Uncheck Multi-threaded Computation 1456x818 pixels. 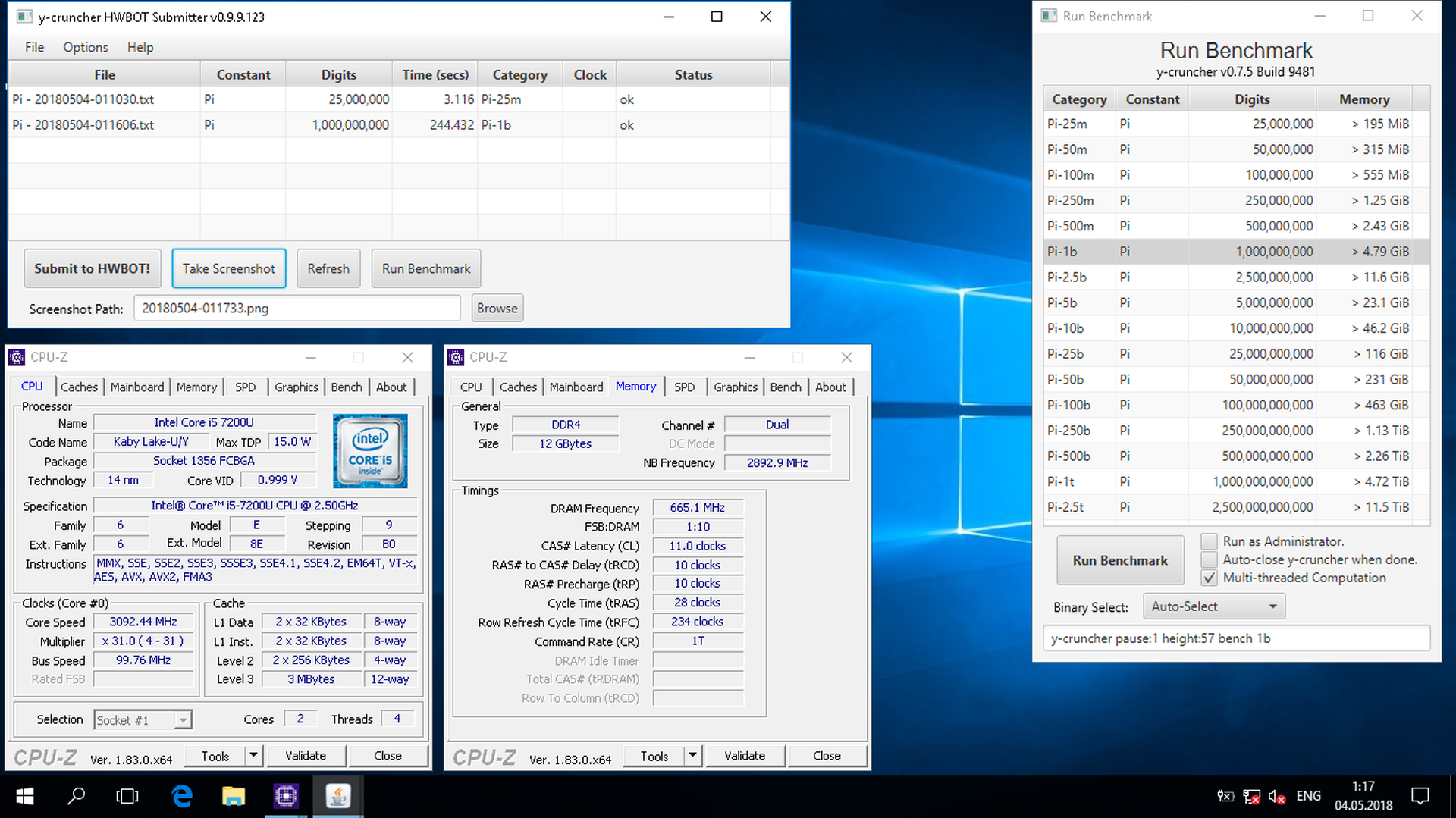click(1210, 578)
